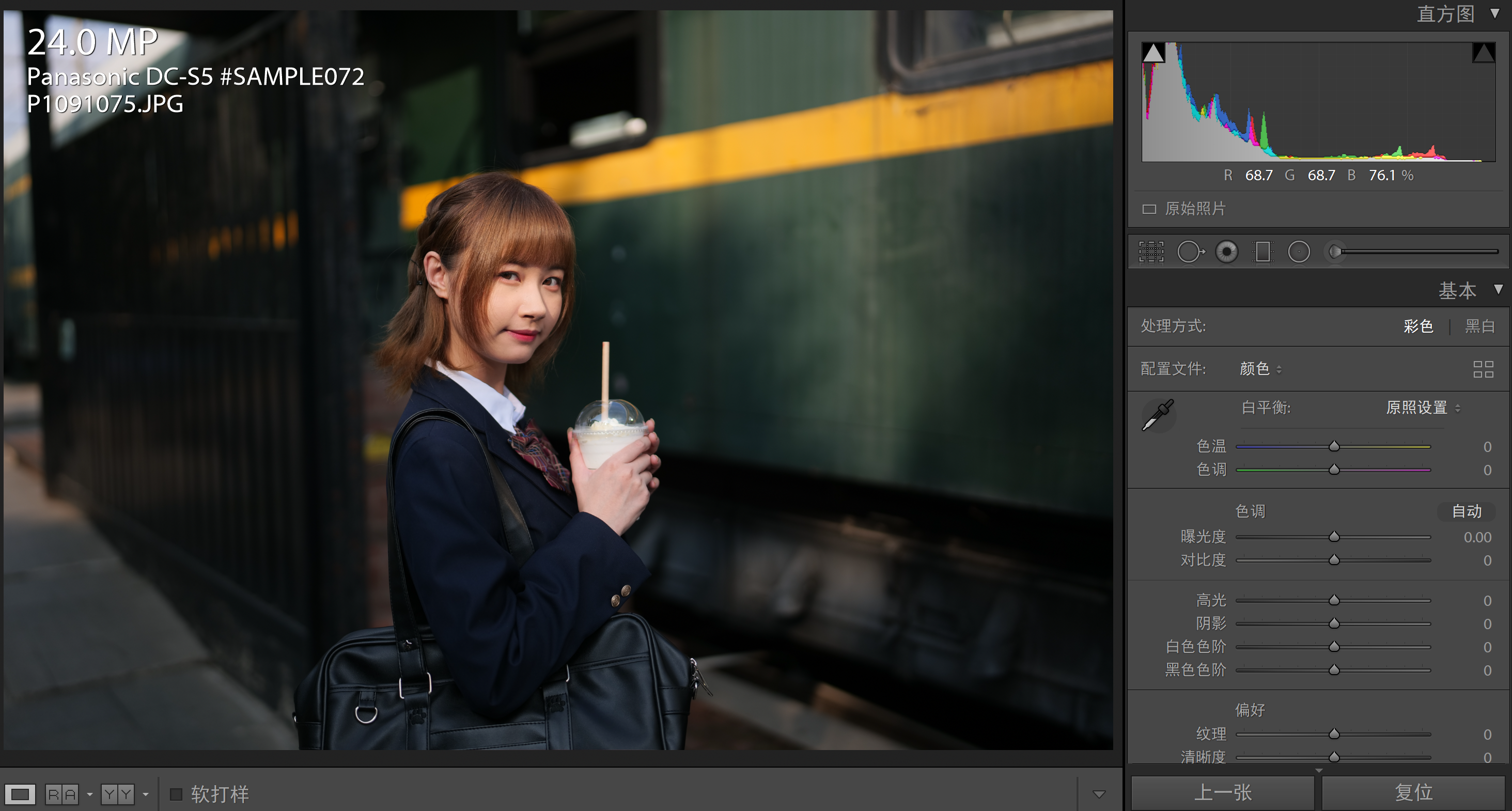Select the Crop Overlay tool
The image size is (1512, 811).
(x=1151, y=252)
